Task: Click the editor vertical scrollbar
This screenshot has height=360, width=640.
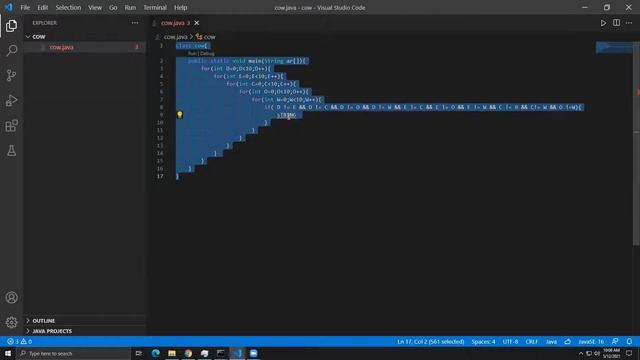Action: click(636, 144)
